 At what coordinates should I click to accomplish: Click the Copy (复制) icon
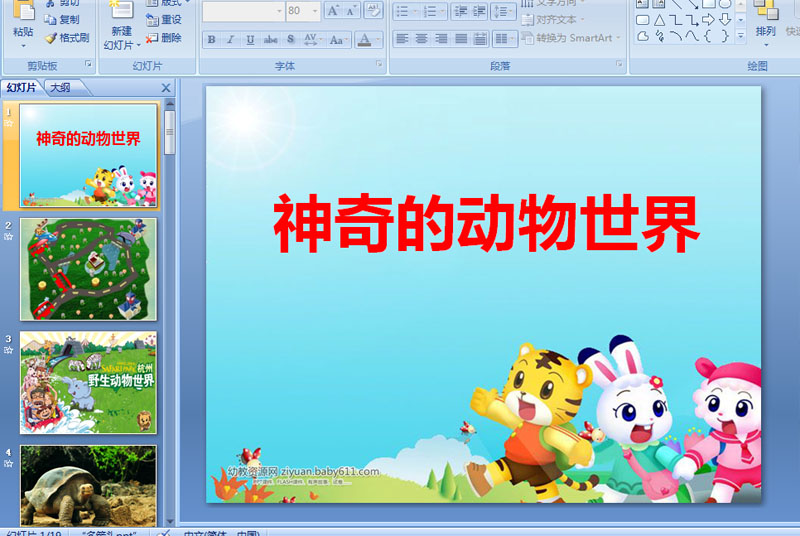[51, 19]
